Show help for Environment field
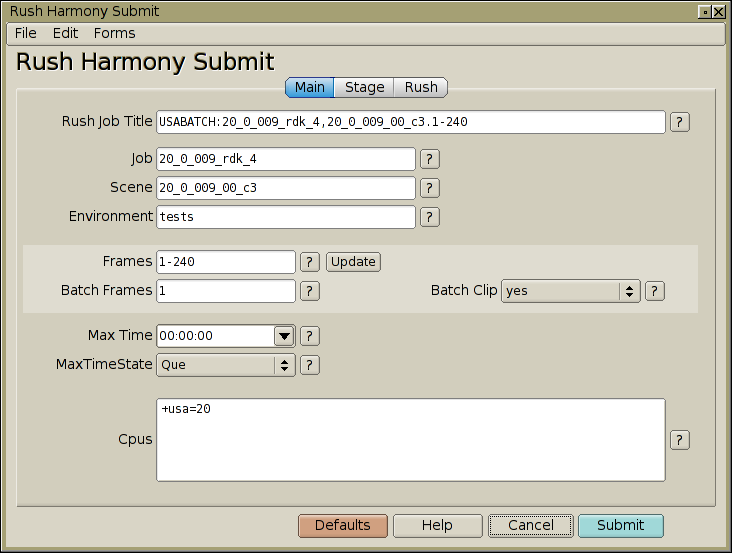This screenshot has width=732, height=553. pos(429,217)
